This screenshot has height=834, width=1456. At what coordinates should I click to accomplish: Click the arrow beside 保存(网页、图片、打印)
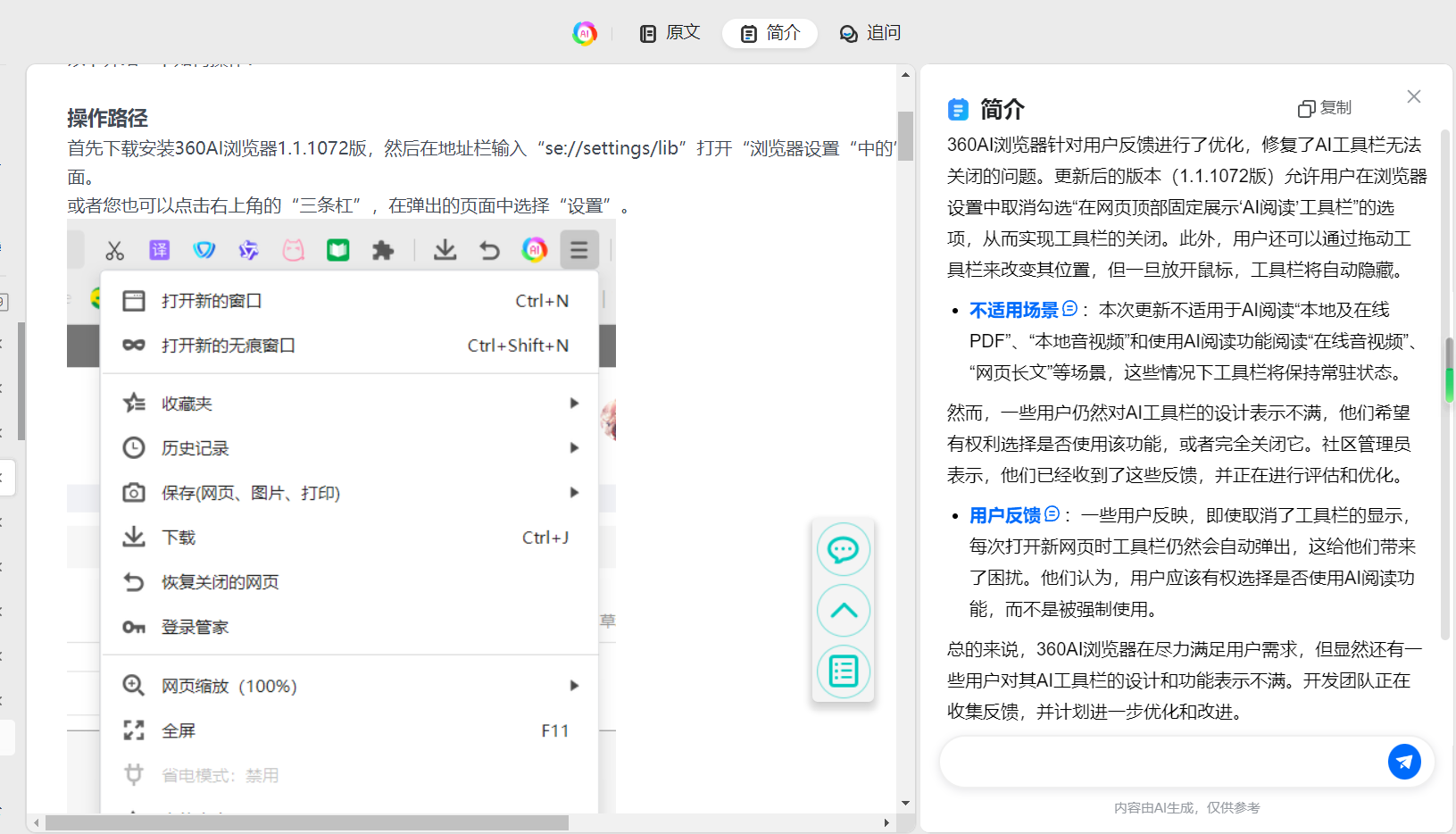575,493
